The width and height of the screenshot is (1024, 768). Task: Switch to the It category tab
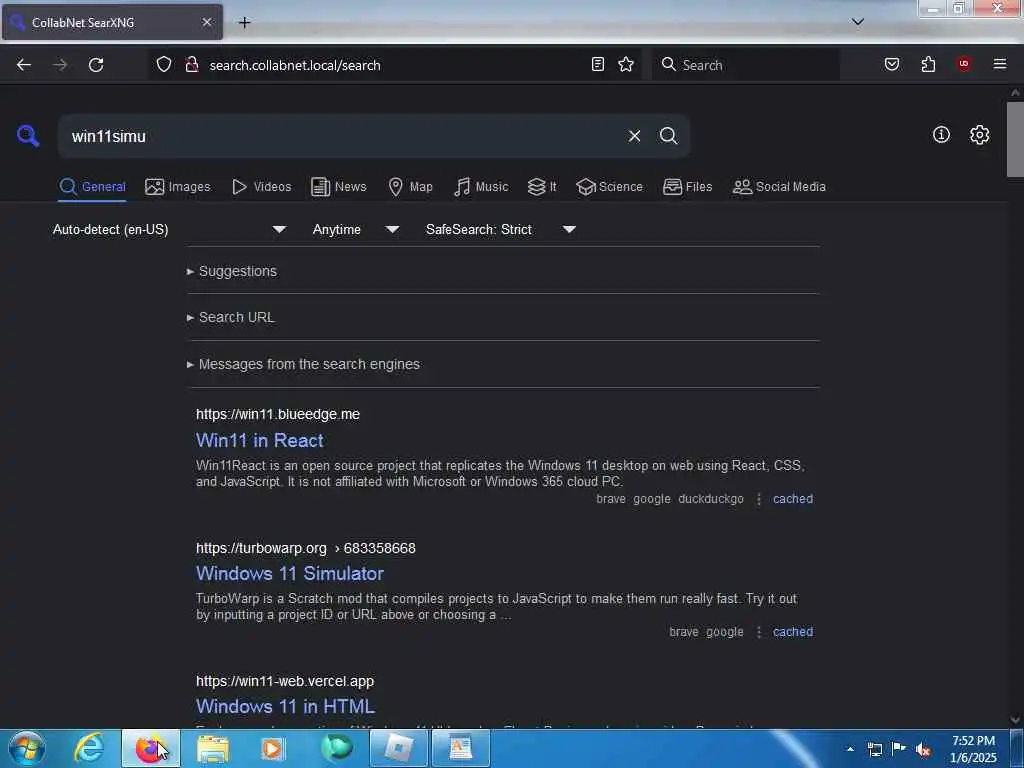(x=542, y=187)
